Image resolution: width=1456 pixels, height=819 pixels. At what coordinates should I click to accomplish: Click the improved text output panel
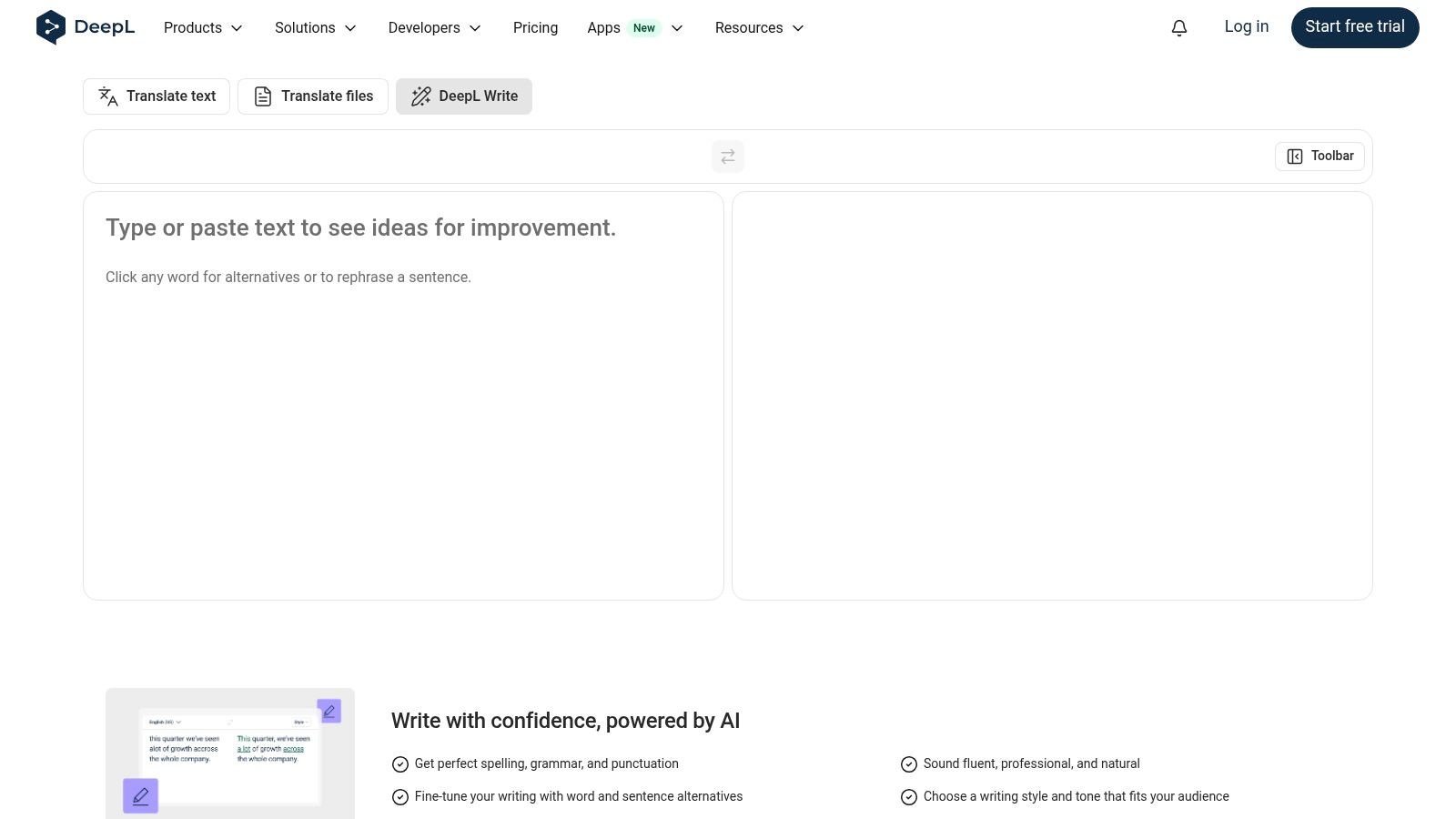1052,396
